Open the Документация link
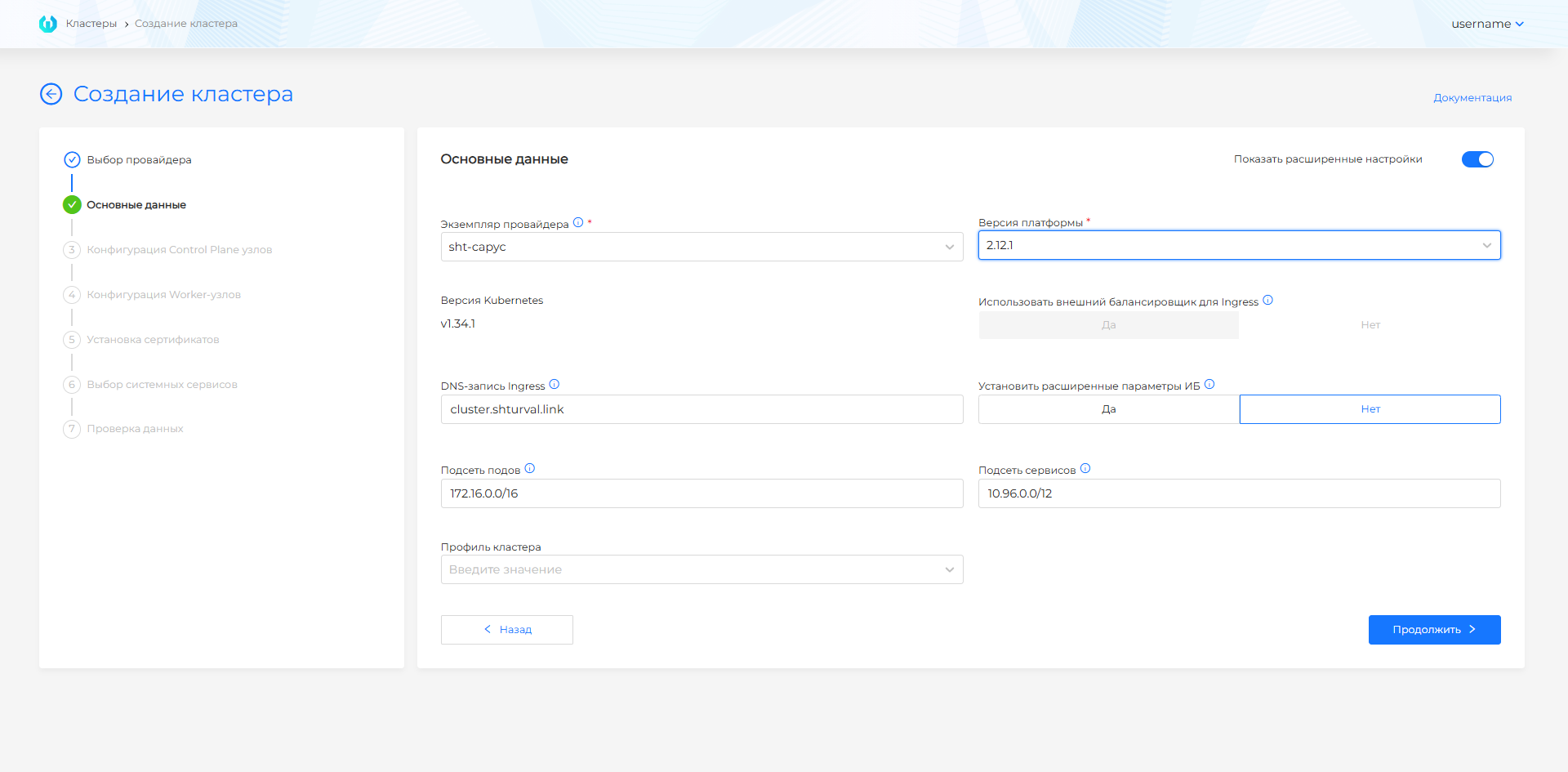 tap(1472, 97)
